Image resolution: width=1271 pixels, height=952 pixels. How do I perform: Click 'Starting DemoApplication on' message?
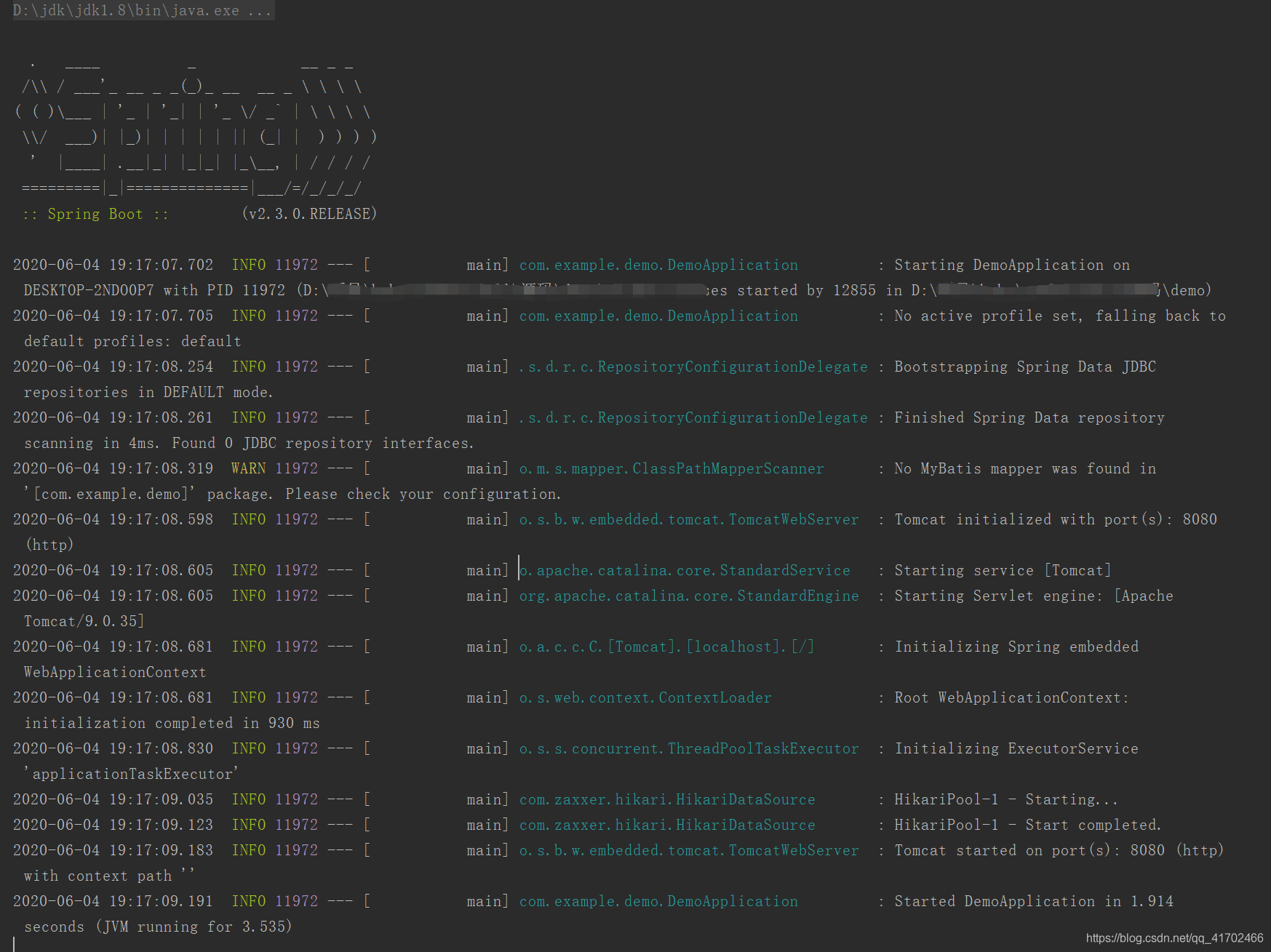pos(1012,265)
